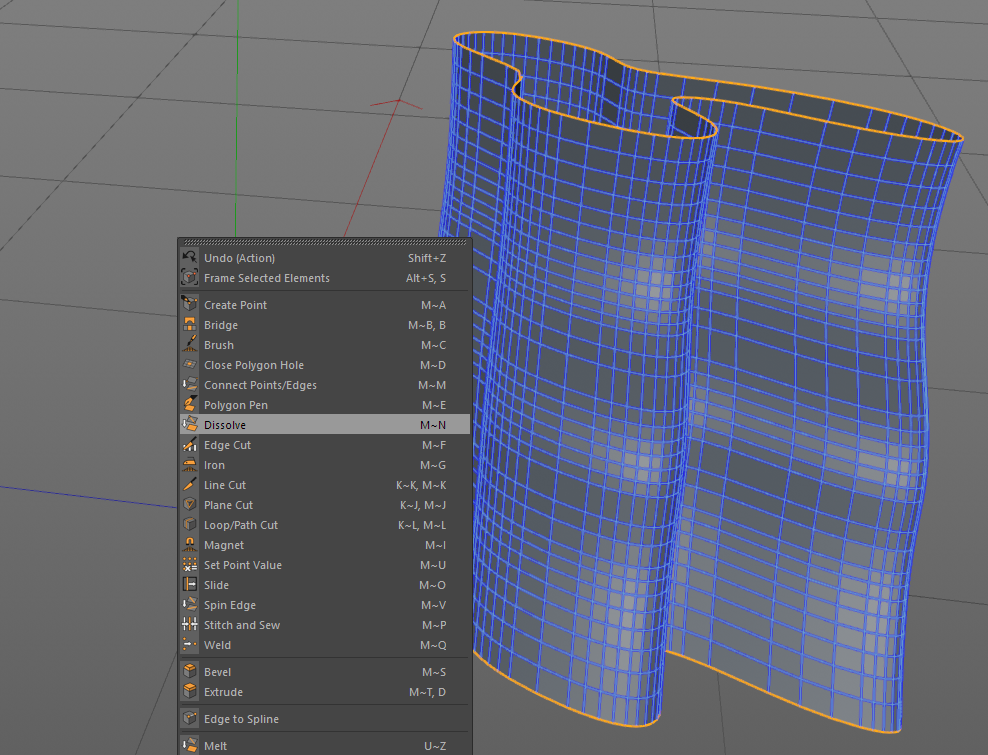Select Close Polygon Hole entry
Viewport: 988px width, 755px height.
pos(325,365)
